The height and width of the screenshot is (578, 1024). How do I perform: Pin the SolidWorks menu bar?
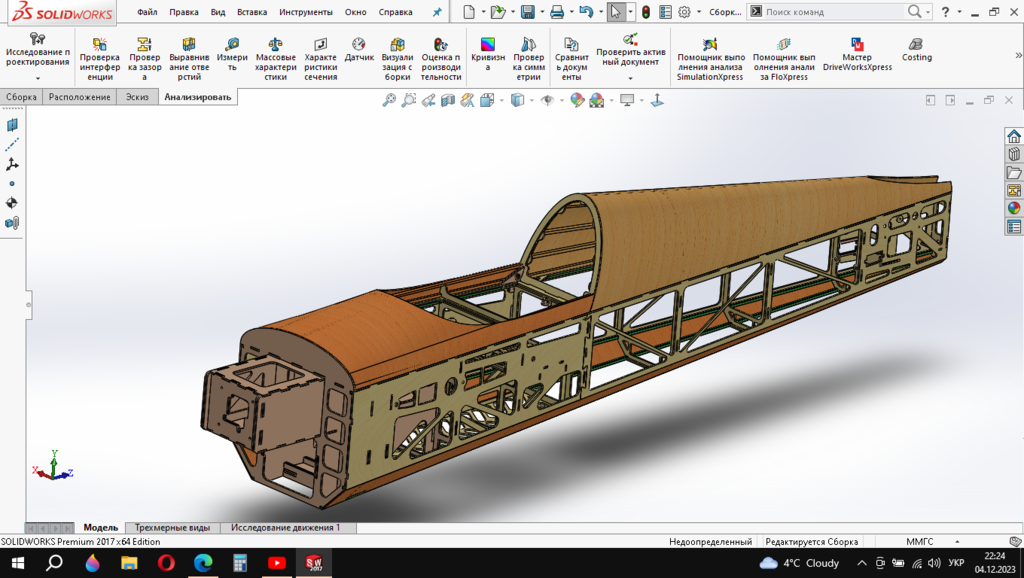tap(436, 13)
